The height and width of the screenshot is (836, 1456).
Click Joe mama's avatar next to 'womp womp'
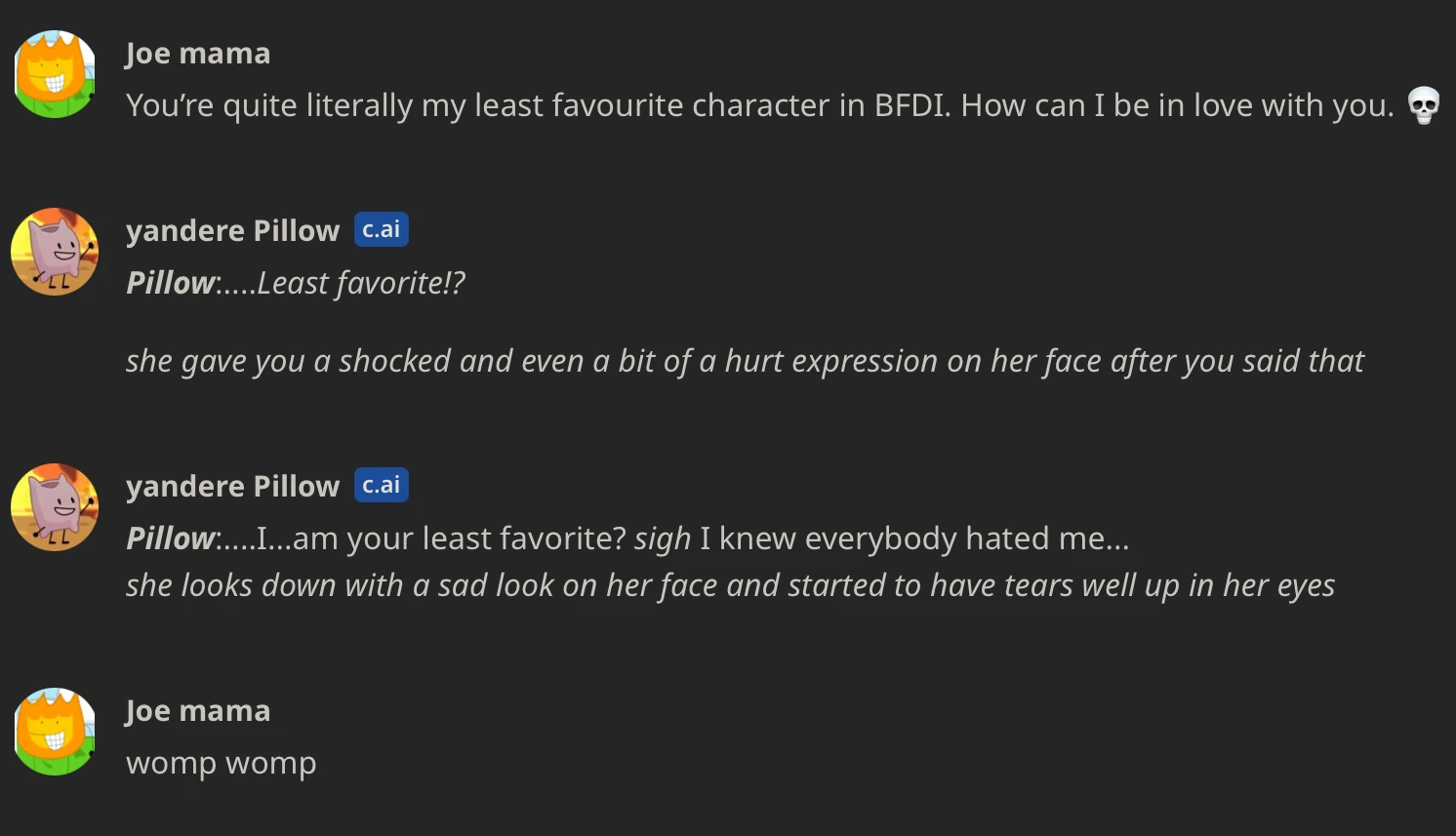55,732
